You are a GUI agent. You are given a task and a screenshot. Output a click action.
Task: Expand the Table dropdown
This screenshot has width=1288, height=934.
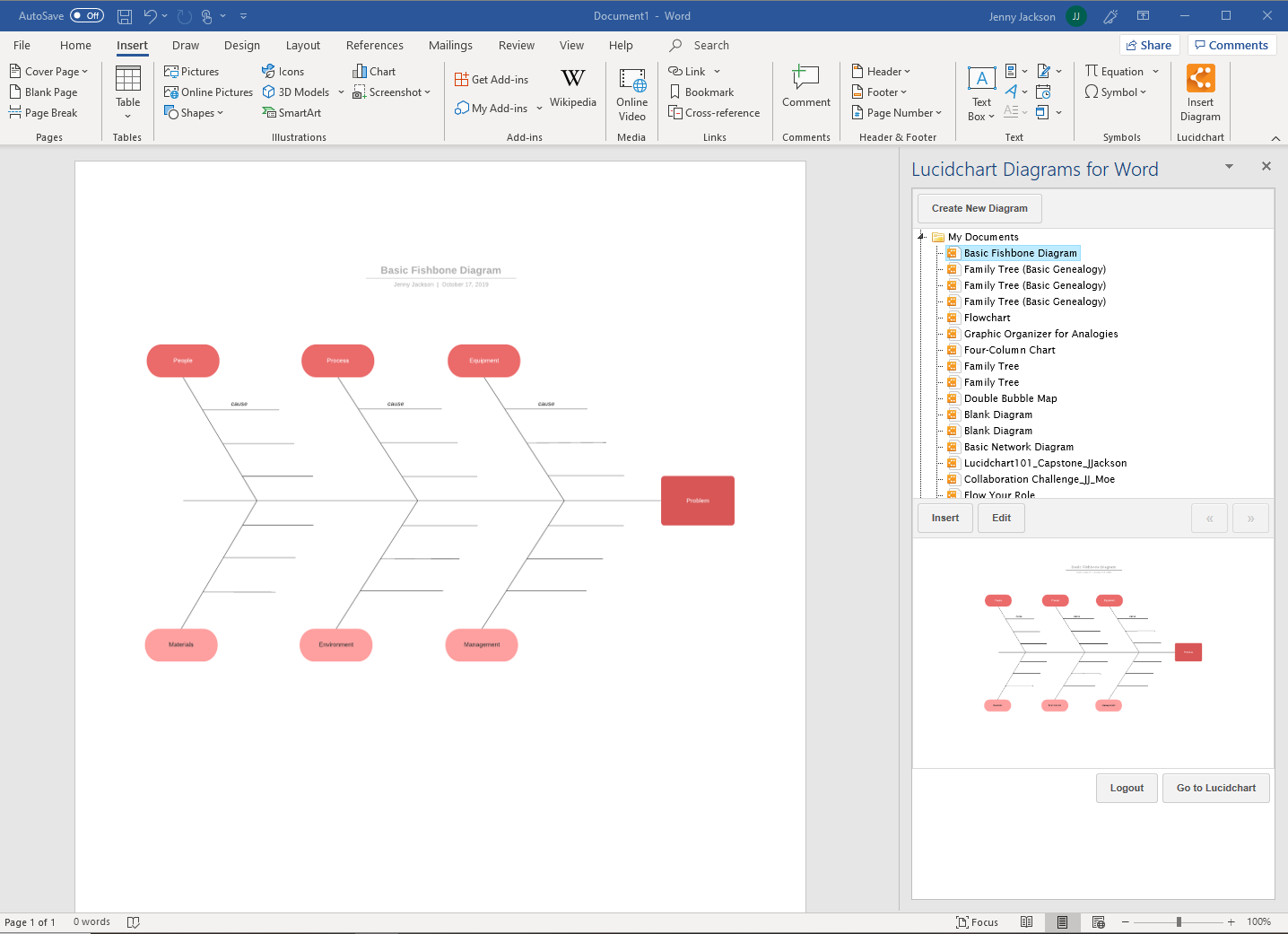127,115
